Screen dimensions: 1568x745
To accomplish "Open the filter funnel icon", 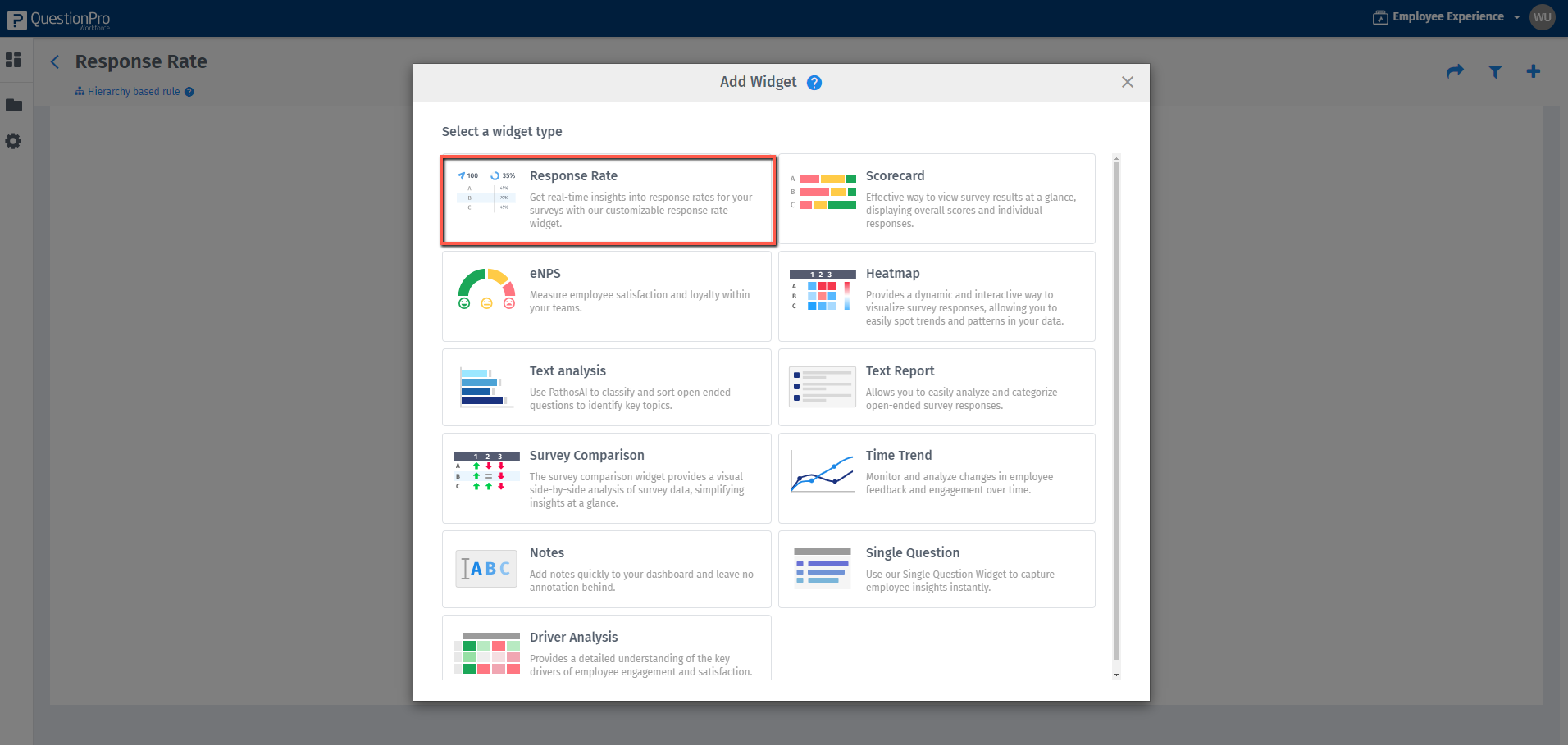I will click(x=1495, y=72).
